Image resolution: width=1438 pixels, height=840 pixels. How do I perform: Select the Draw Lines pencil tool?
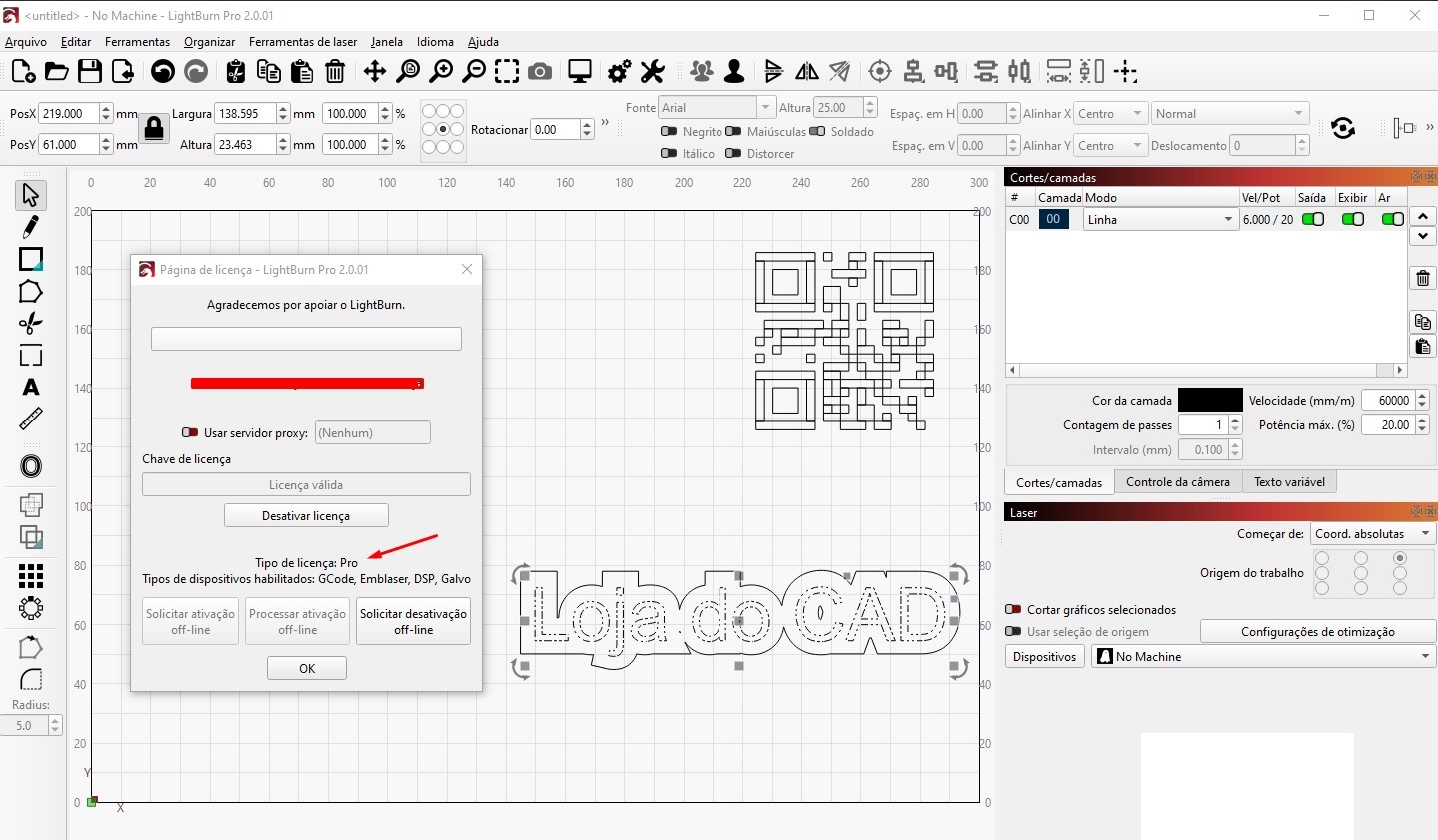click(31, 227)
